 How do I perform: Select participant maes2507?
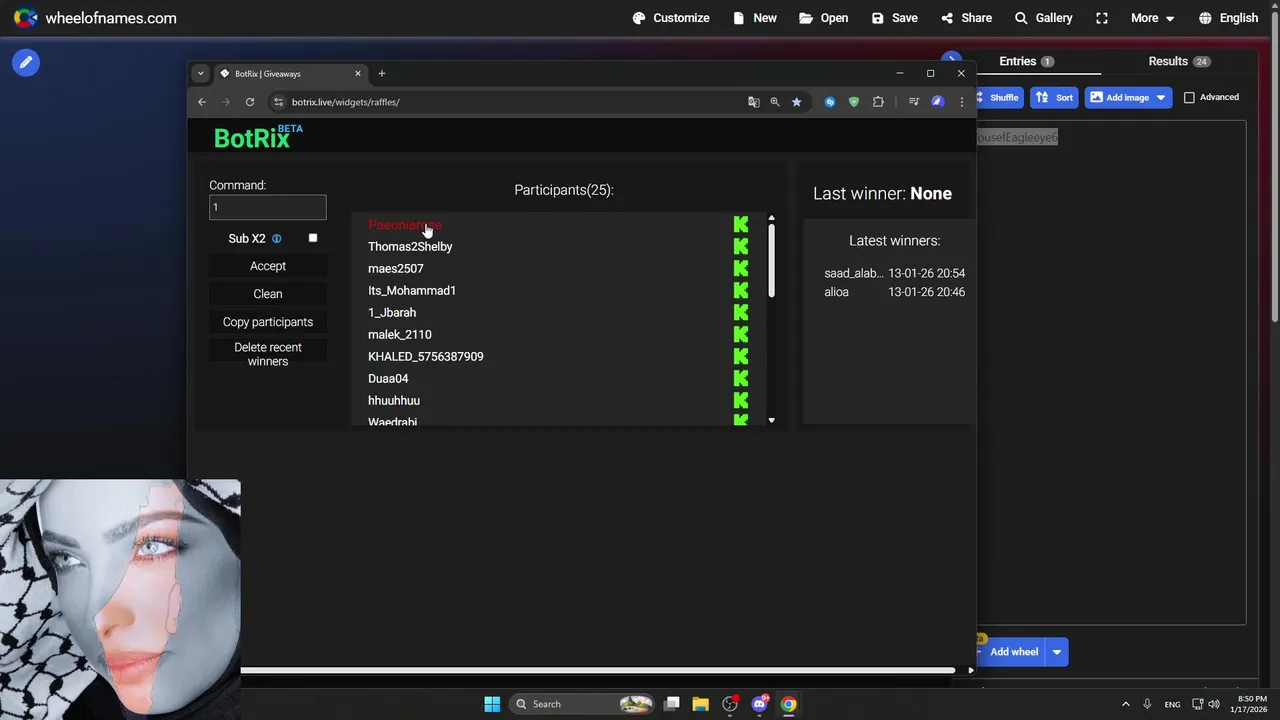pos(396,269)
